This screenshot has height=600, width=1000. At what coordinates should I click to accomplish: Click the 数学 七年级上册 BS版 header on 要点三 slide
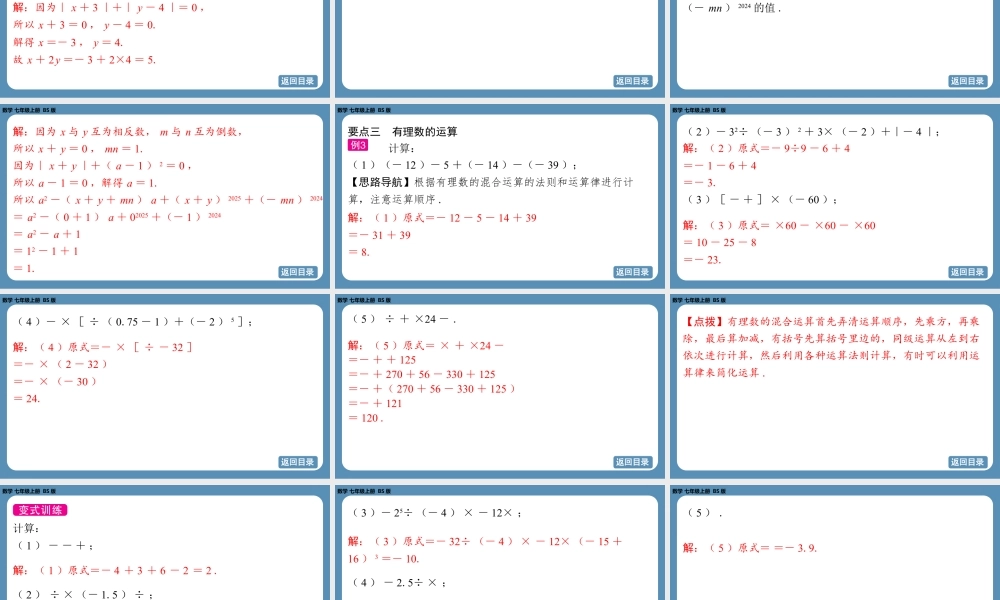coord(363,111)
